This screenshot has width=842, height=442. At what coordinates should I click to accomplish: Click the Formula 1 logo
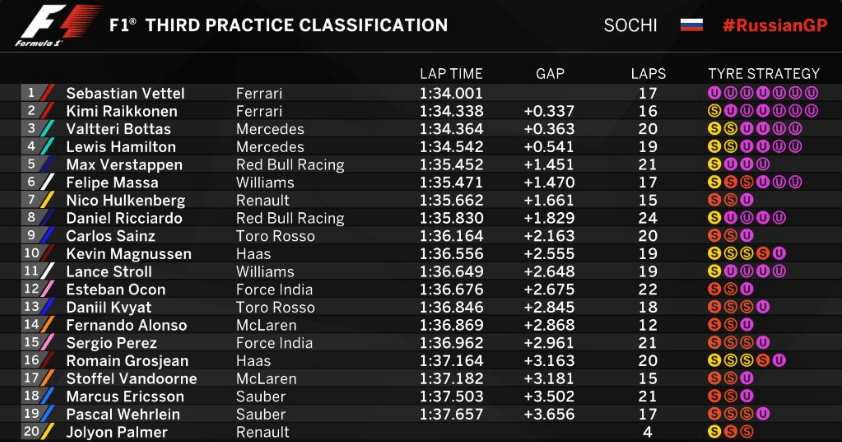(57, 25)
